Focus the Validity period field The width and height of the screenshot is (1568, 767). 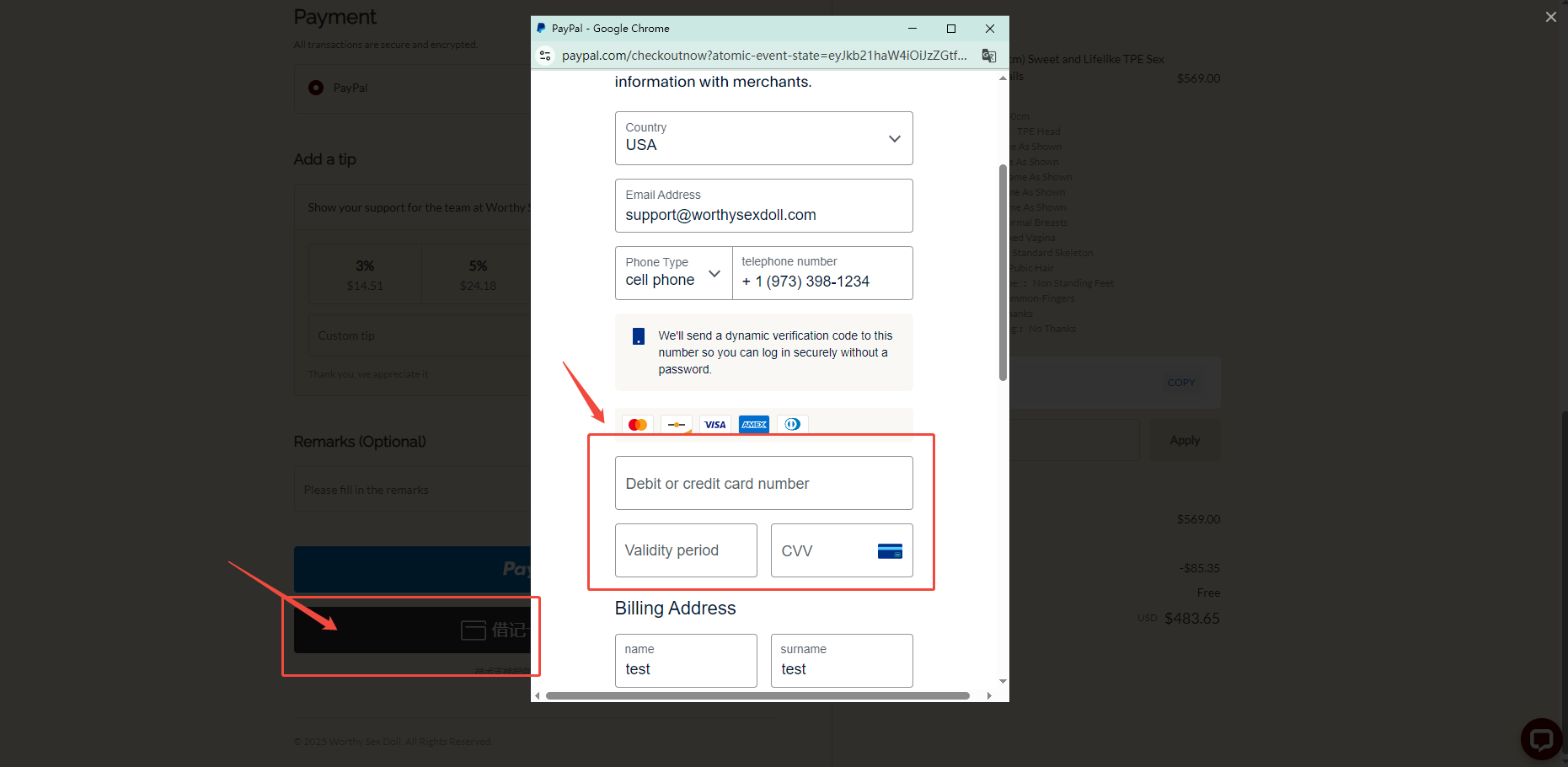pos(685,550)
